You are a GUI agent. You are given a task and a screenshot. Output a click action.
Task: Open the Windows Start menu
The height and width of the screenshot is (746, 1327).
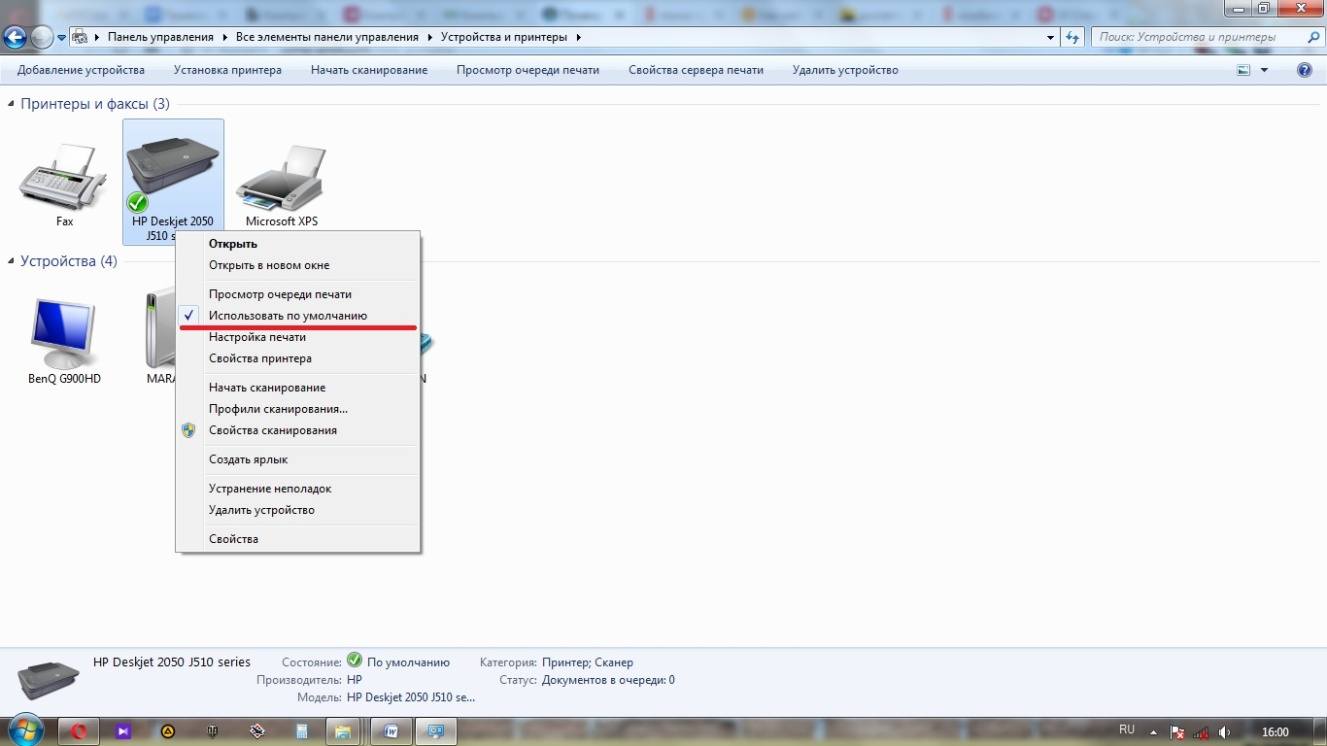[x=24, y=731]
